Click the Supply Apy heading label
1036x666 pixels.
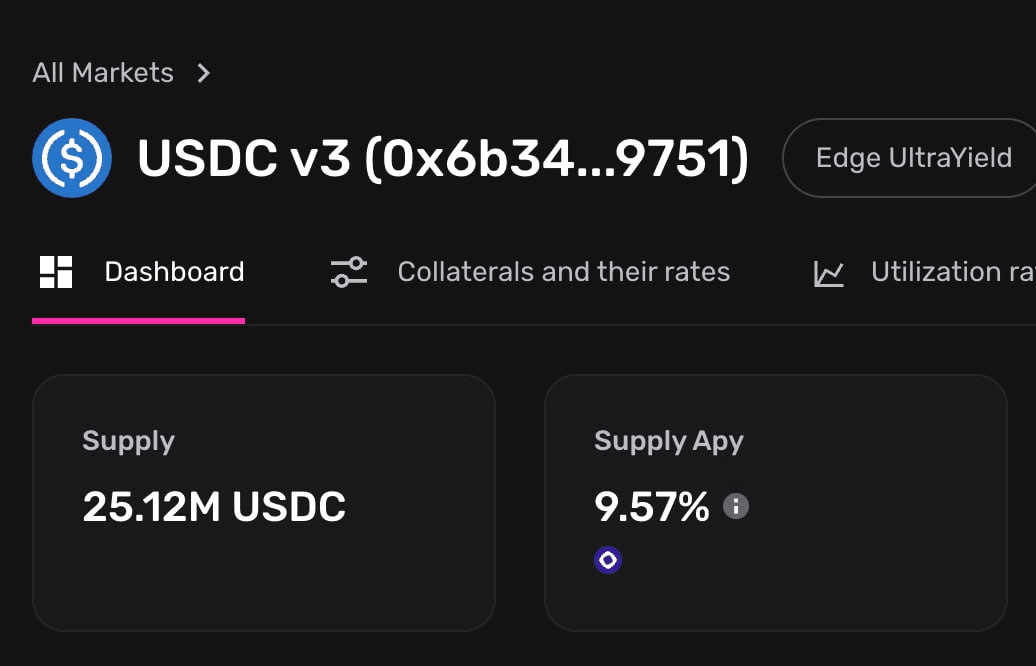pos(668,441)
